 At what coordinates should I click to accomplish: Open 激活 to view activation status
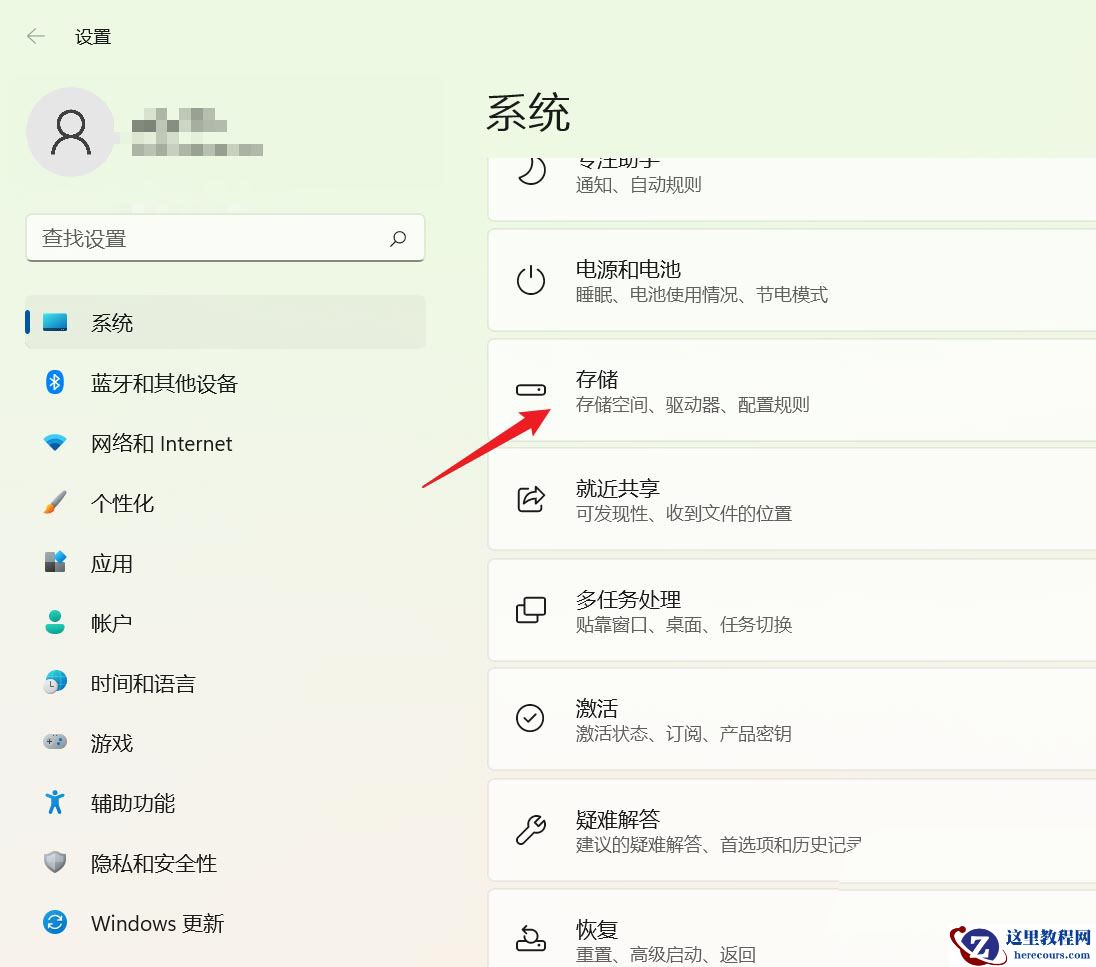tap(700, 719)
